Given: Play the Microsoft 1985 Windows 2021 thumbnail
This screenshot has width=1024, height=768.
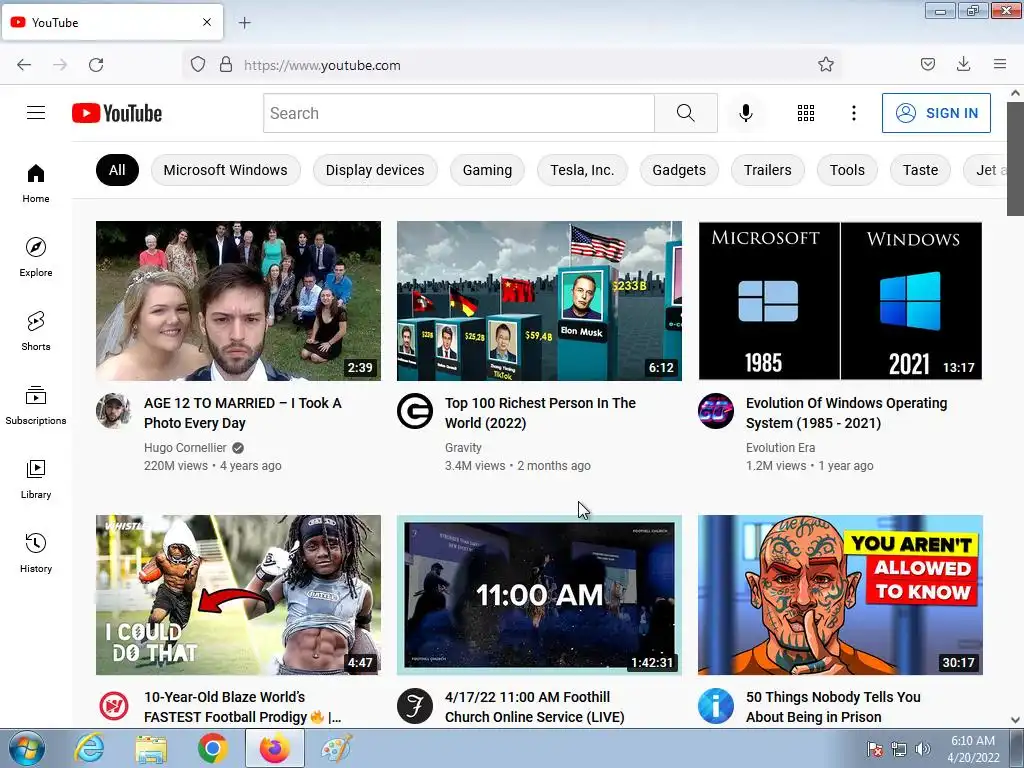Looking at the screenshot, I should coord(840,301).
